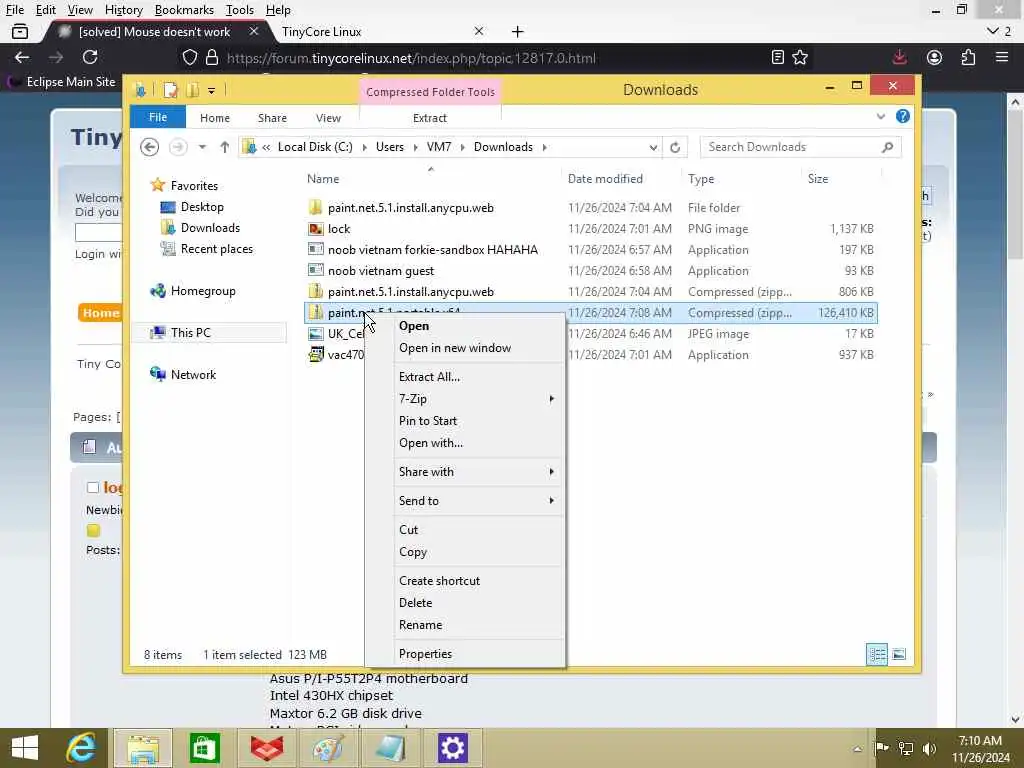
Task: Click the Firefox shield tracking protection icon
Action: coord(189,57)
